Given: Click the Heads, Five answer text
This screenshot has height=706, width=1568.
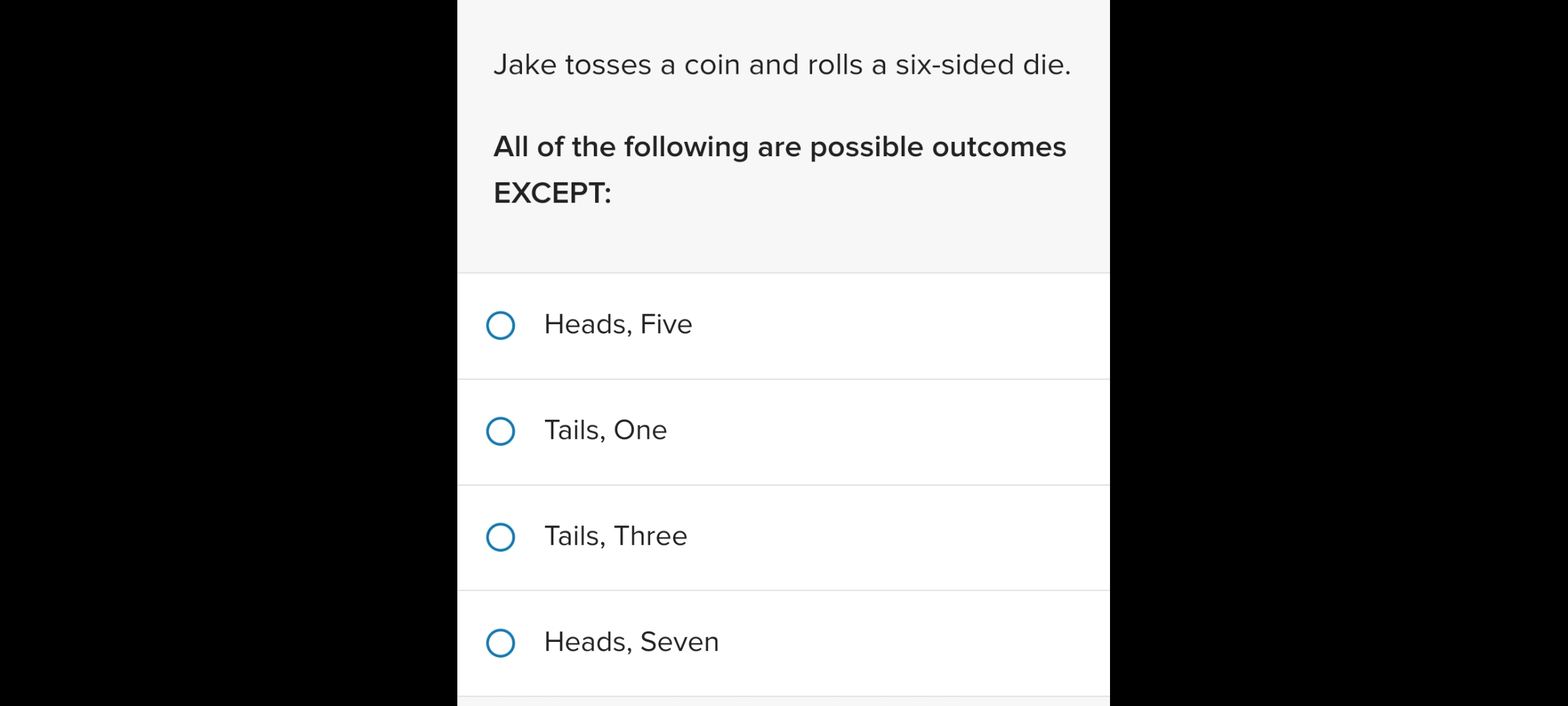Looking at the screenshot, I should click(x=617, y=324).
